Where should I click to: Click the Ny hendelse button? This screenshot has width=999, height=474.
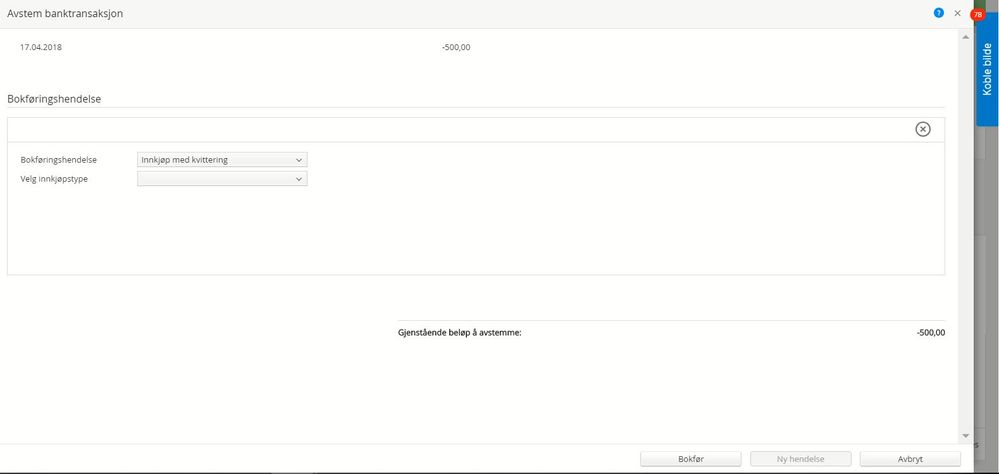pyautogui.click(x=800, y=459)
